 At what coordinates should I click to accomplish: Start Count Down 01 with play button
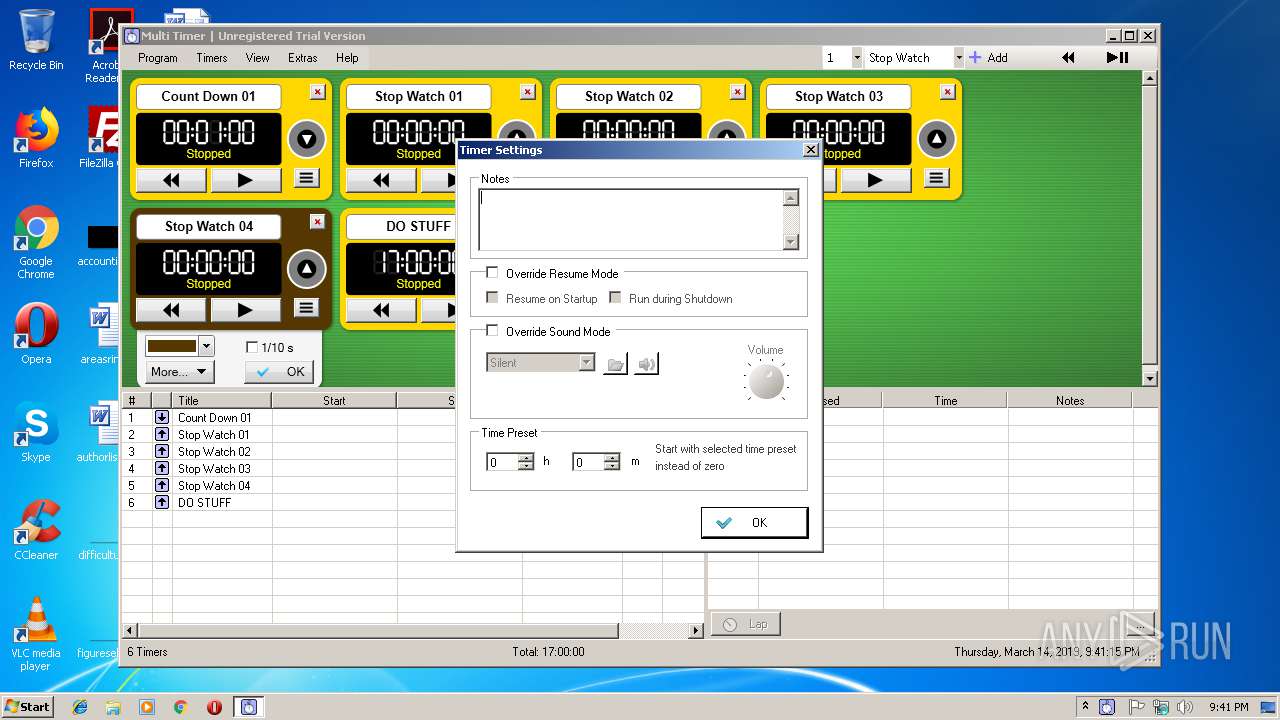245,180
